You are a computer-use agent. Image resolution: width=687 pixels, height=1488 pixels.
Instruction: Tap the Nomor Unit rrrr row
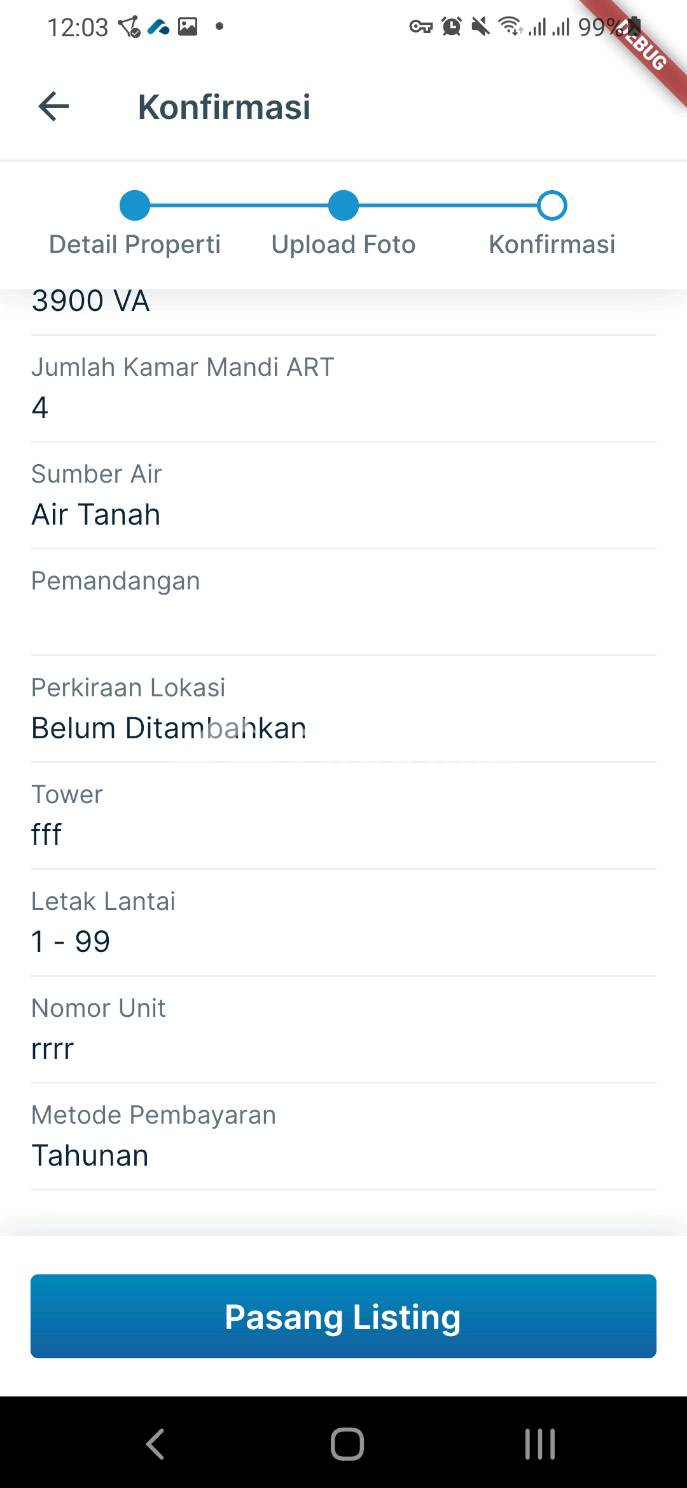click(343, 1029)
